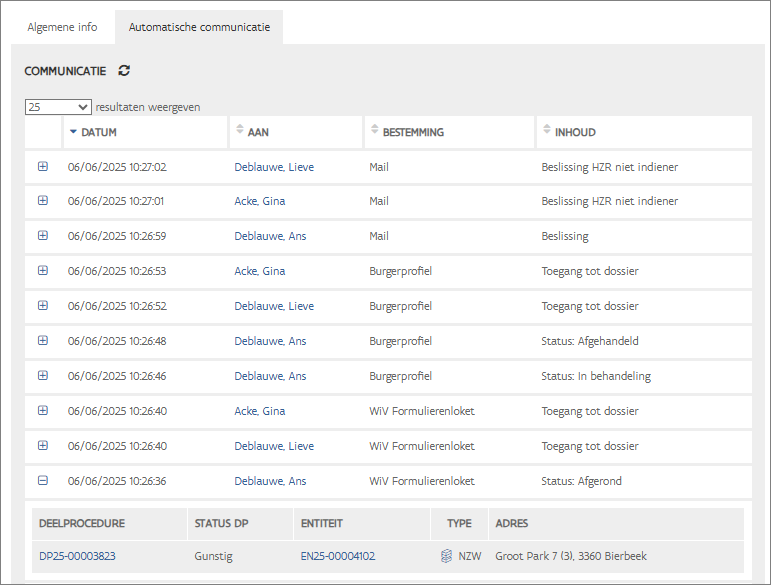The width and height of the screenshot is (771, 585).
Task: Sort by the Inhoud column
Action: pyautogui.click(x=545, y=131)
